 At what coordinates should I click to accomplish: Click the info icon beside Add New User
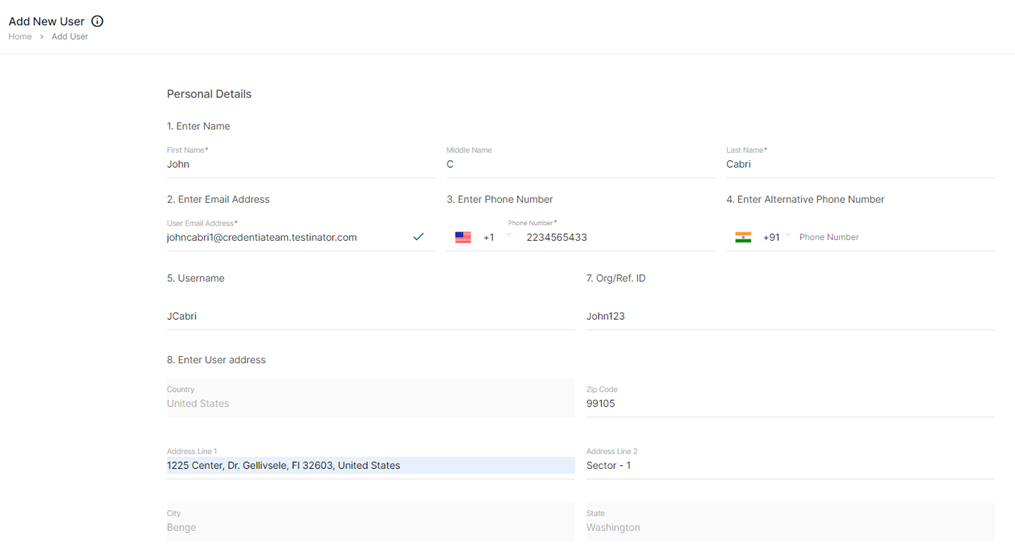tap(97, 21)
